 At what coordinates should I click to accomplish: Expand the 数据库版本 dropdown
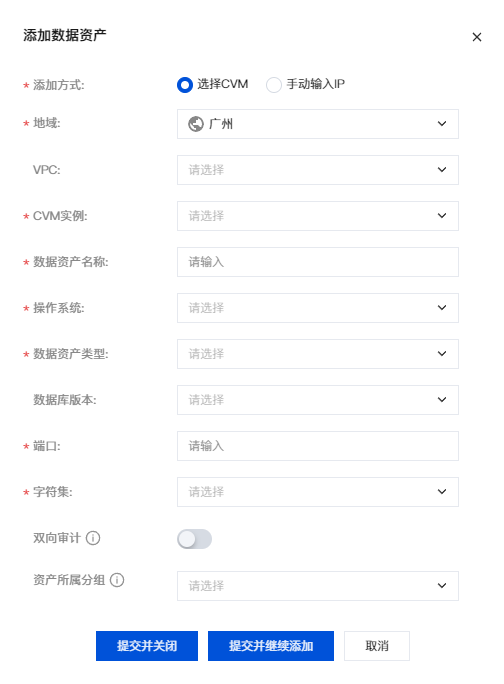click(318, 400)
